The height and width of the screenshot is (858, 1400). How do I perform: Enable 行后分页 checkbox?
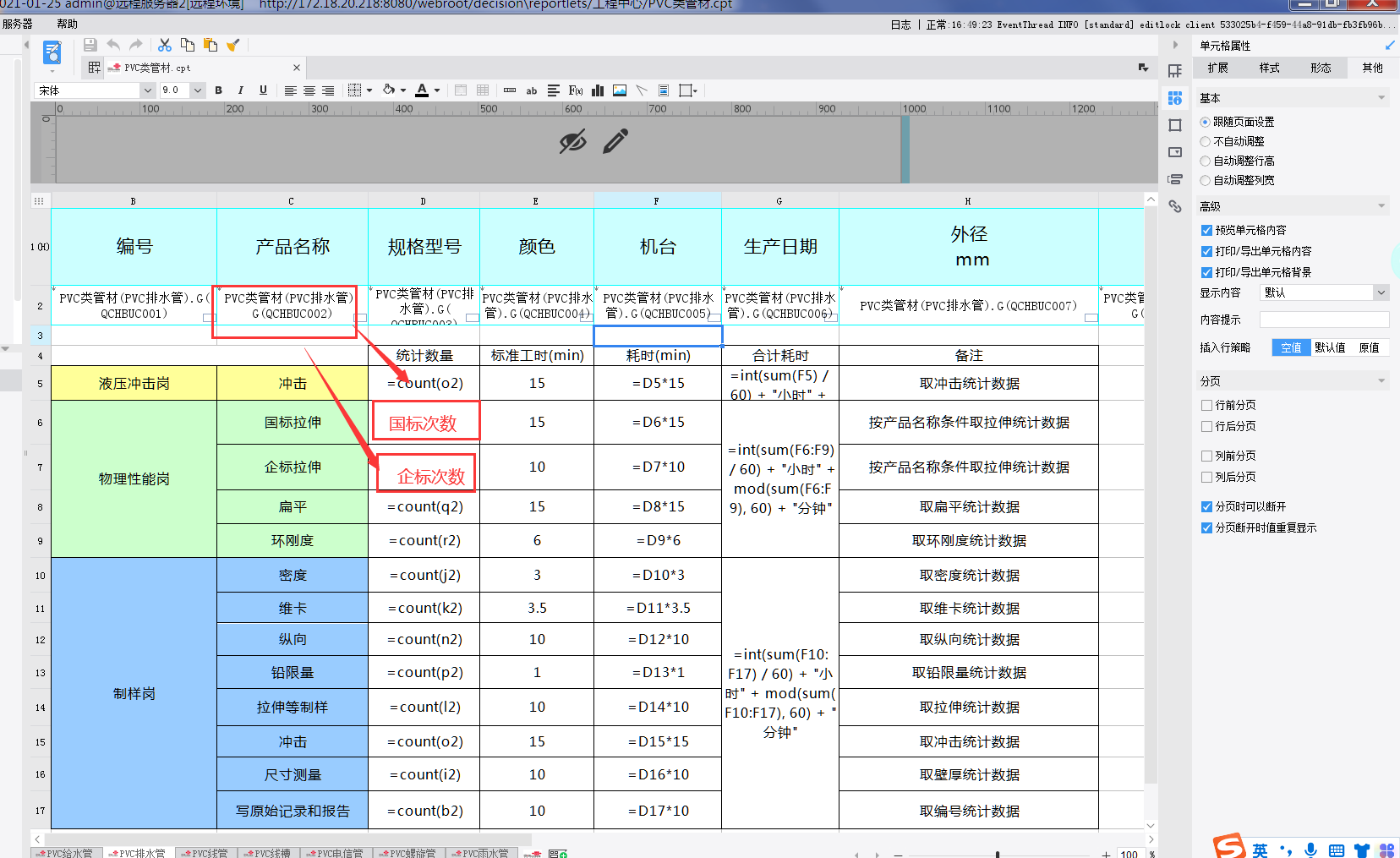coord(1206,426)
